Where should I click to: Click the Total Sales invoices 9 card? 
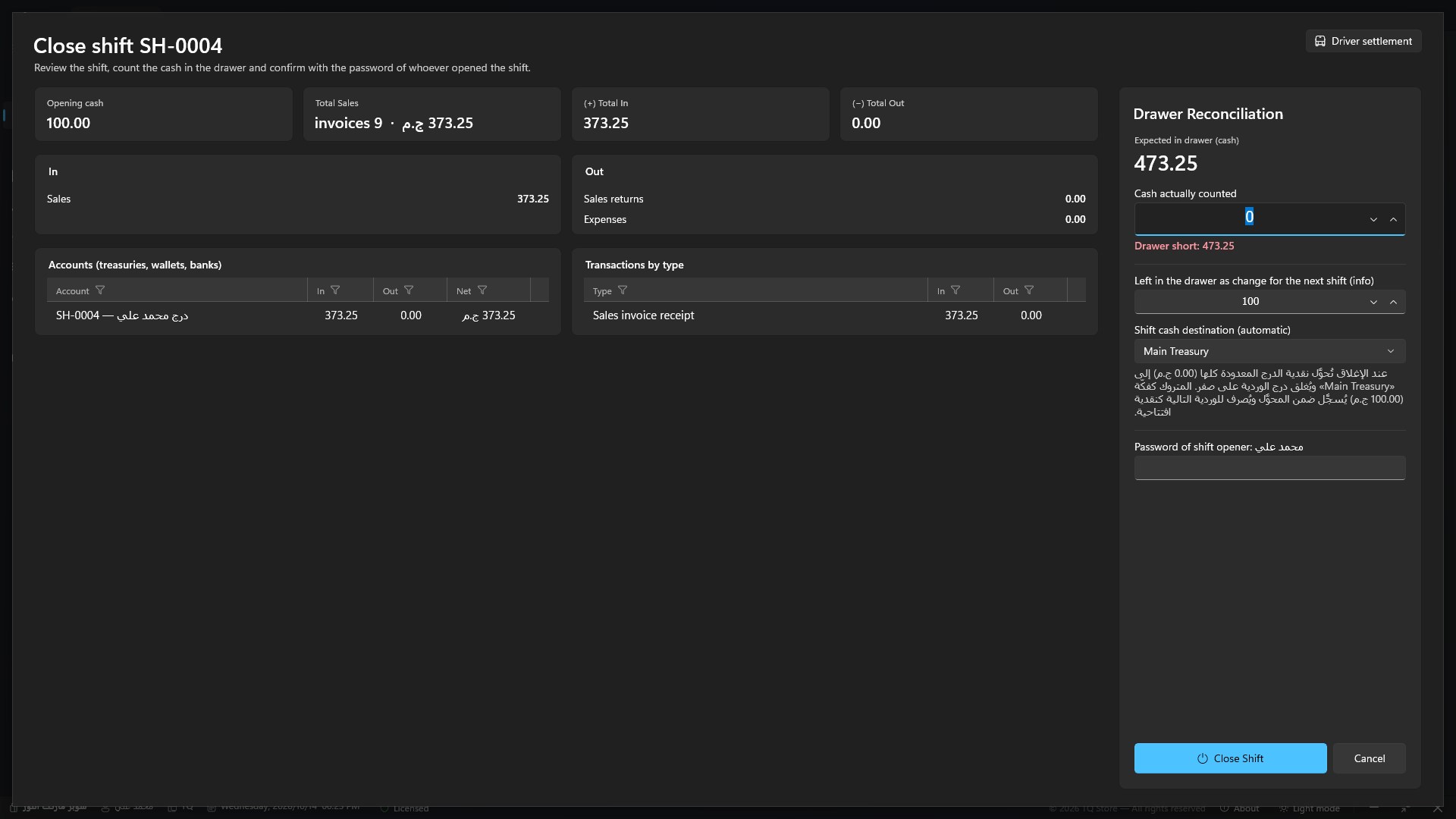(431, 114)
